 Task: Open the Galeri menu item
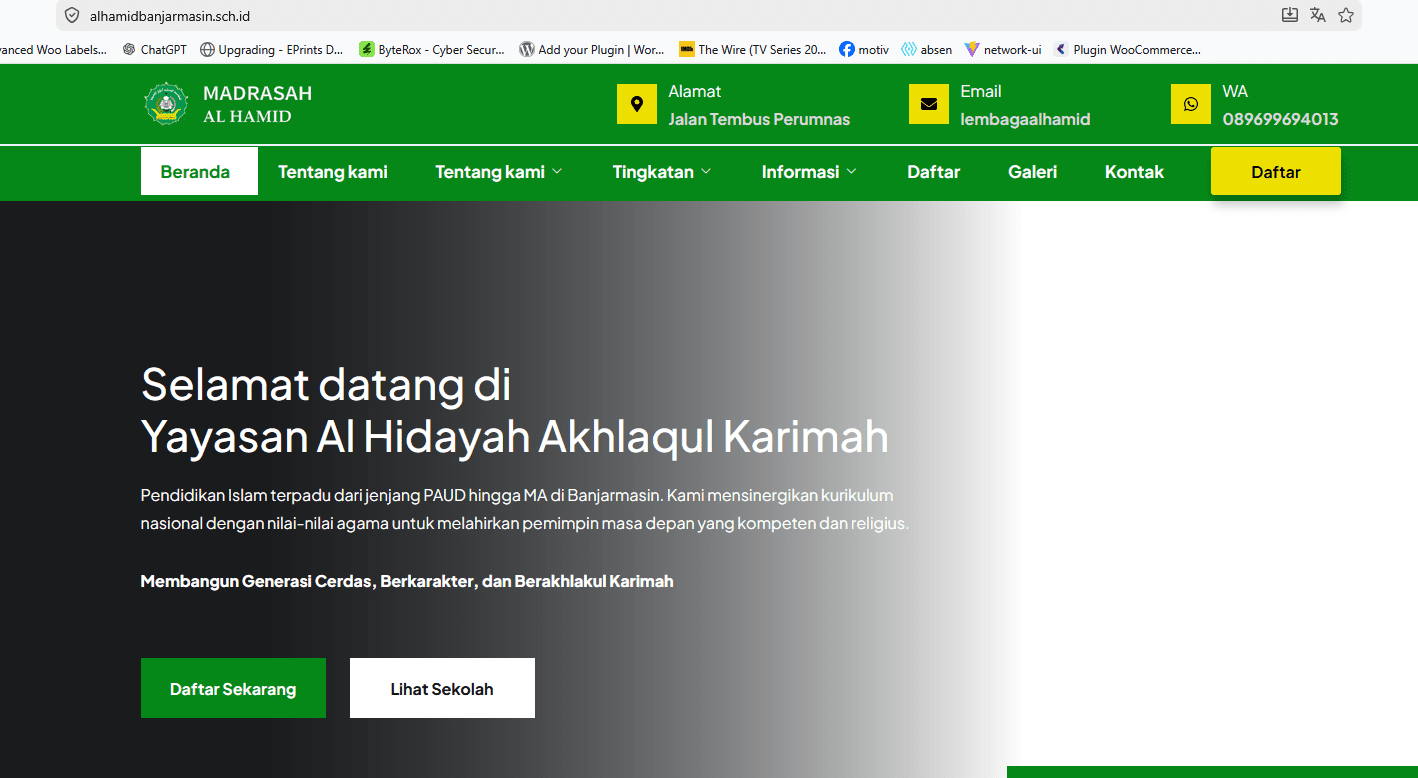pyautogui.click(x=1032, y=171)
